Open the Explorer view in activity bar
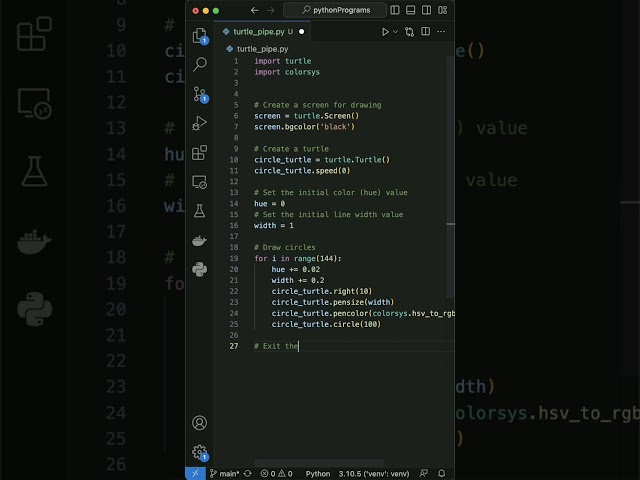The height and width of the screenshot is (480, 640). 200,36
